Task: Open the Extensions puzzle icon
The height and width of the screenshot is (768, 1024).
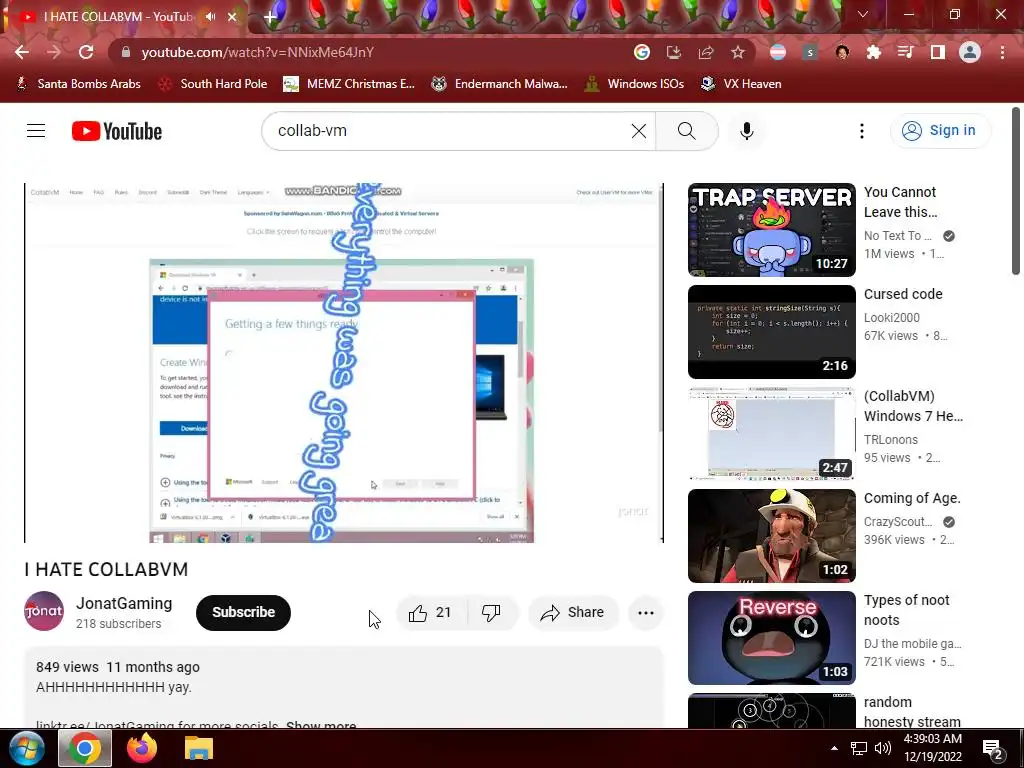Action: pyautogui.click(x=873, y=52)
